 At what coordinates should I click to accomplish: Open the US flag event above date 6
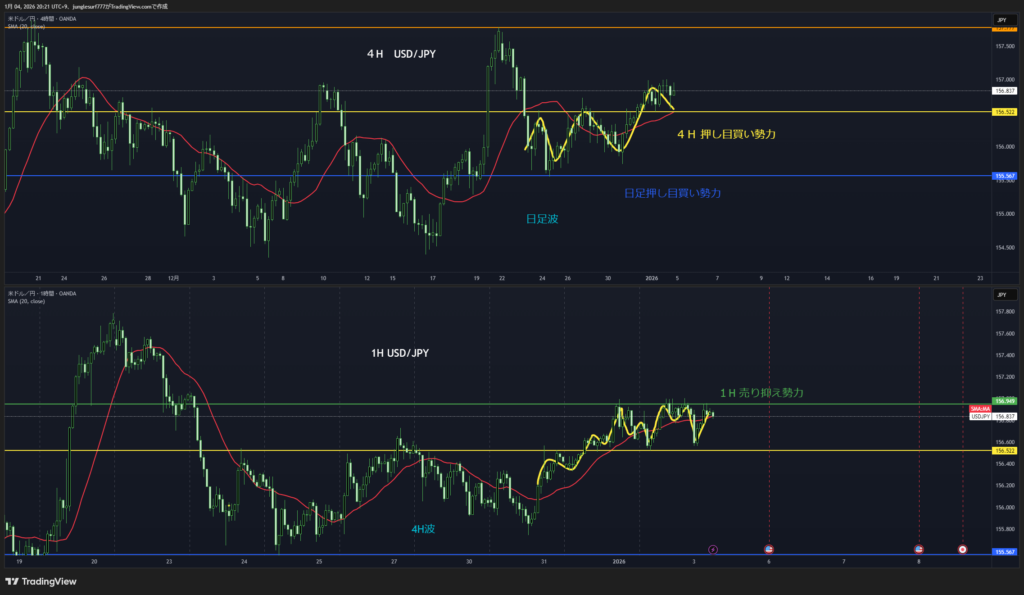769,549
